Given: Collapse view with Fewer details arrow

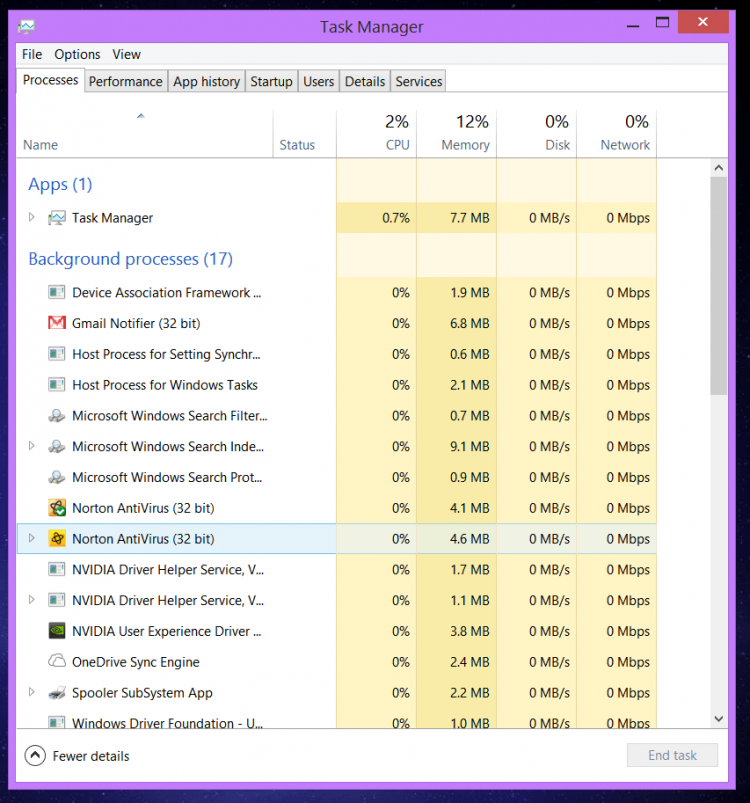Looking at the screenshot, I should click(x=35, y=755).
